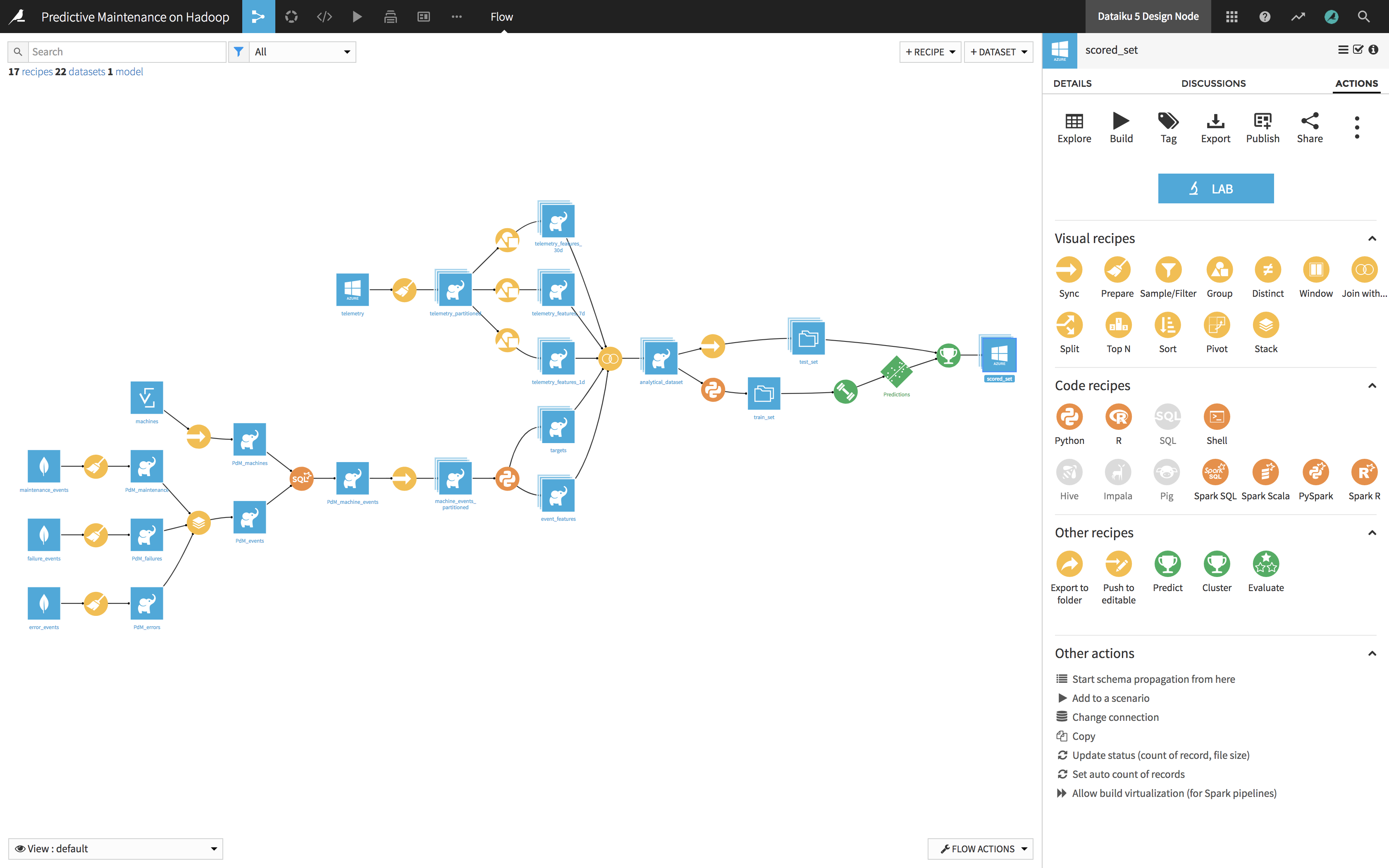Click Update status count of record
The height and width of the screenshot is (868, 1389).
click(1153, 755)
